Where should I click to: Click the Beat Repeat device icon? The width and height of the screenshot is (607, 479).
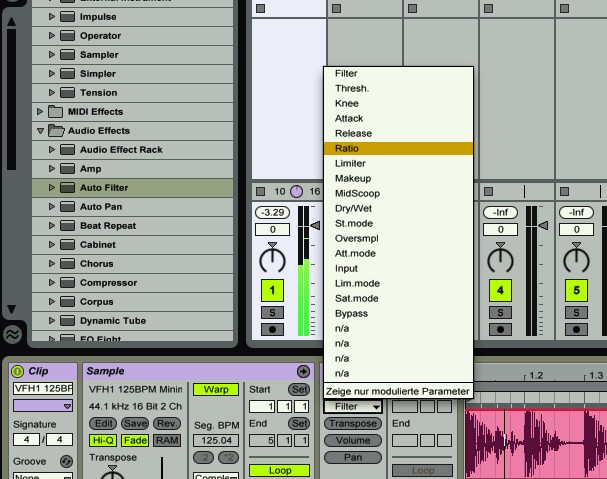click(x=67, y=225)
